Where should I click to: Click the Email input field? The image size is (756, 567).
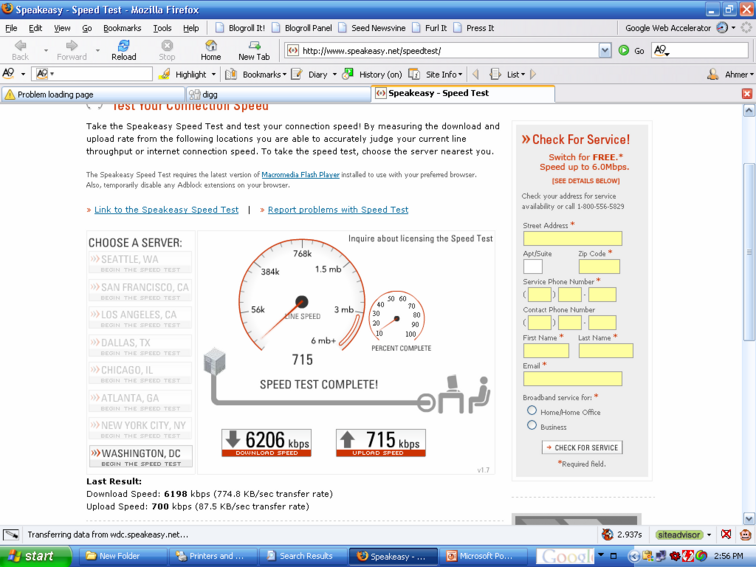coord(572,378)
